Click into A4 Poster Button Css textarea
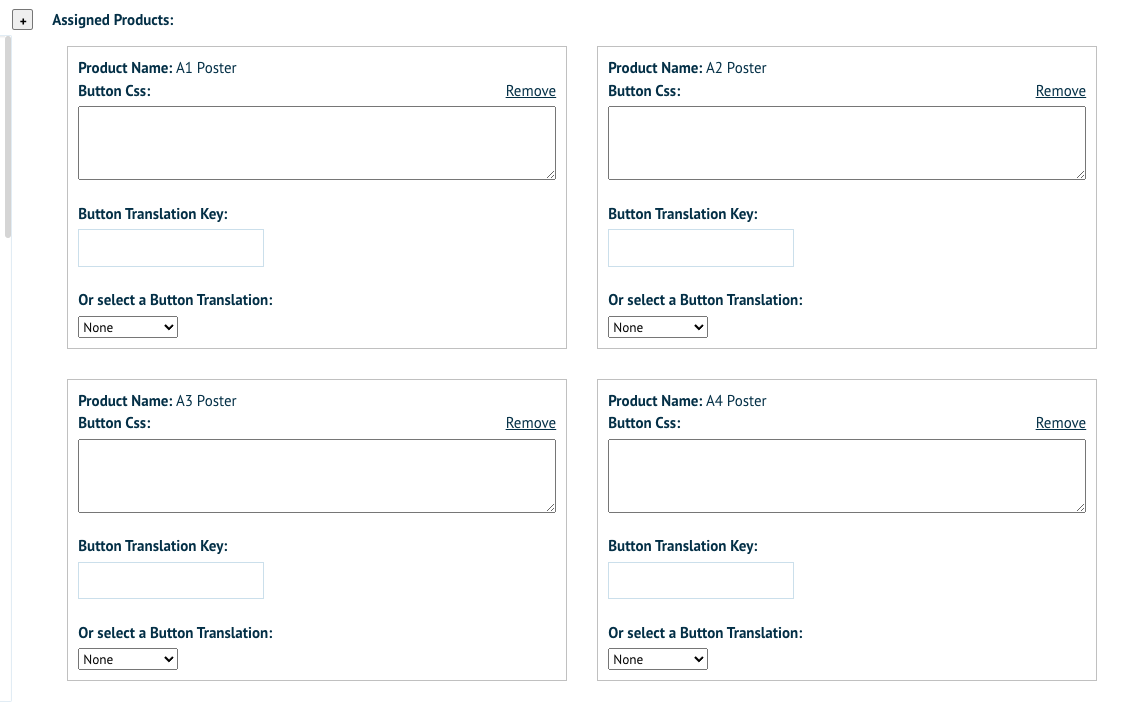This screenshot has width=1132, height=715. point(846,476)
